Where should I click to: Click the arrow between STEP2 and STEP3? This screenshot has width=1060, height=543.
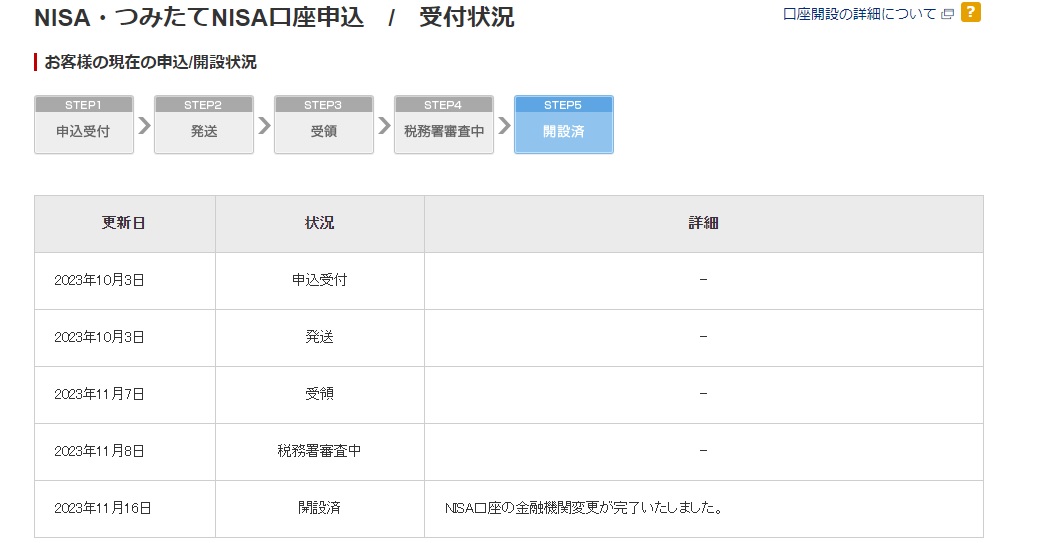pyautogui.click(x=264, y=125)
